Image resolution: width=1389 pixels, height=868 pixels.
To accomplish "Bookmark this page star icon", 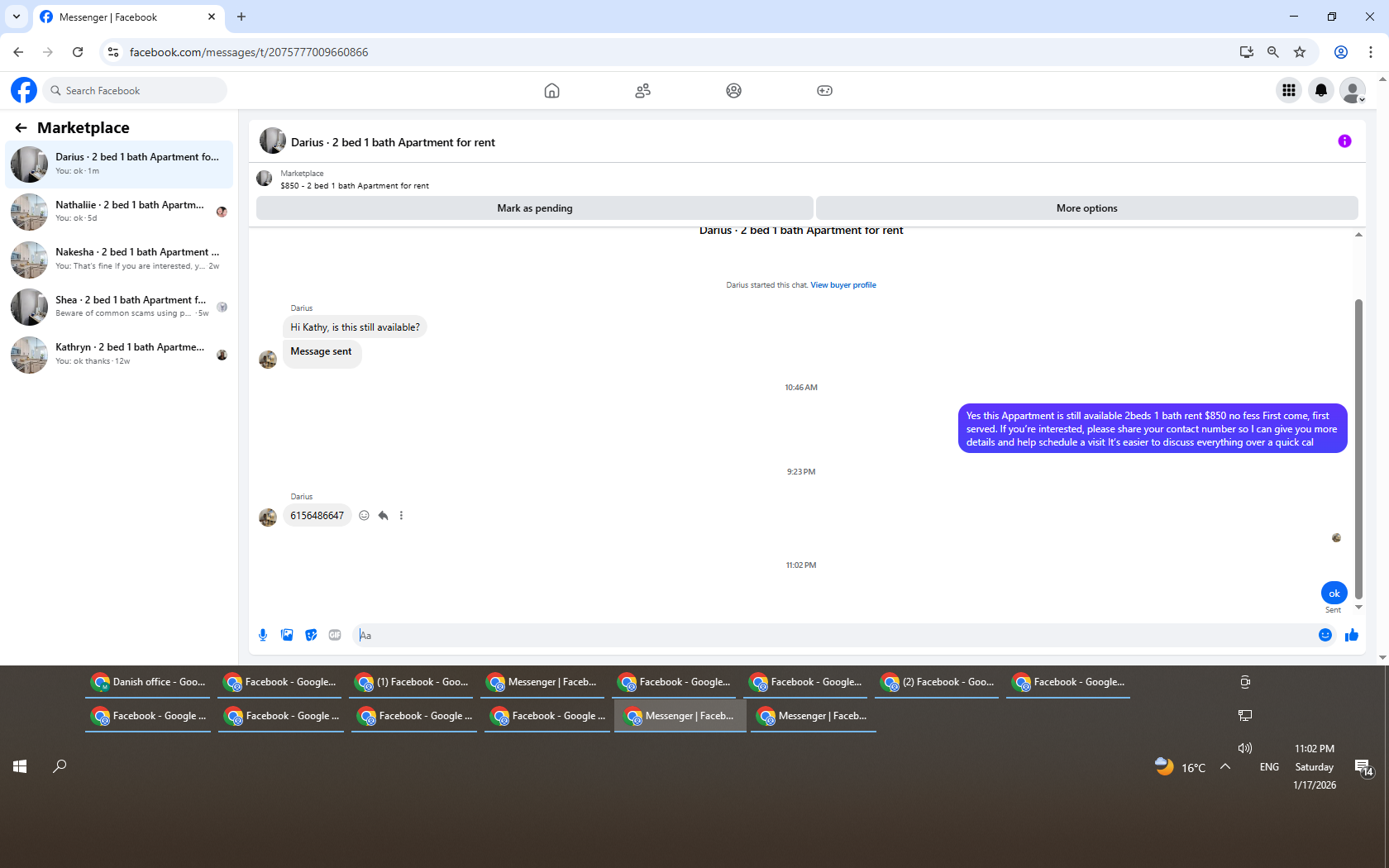I will coord(1300,52).
